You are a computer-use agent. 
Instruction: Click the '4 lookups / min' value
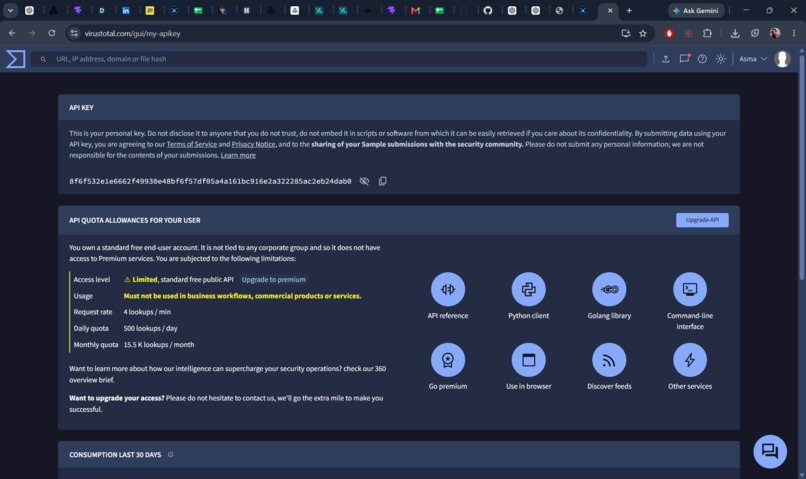(x=147, y=312)
